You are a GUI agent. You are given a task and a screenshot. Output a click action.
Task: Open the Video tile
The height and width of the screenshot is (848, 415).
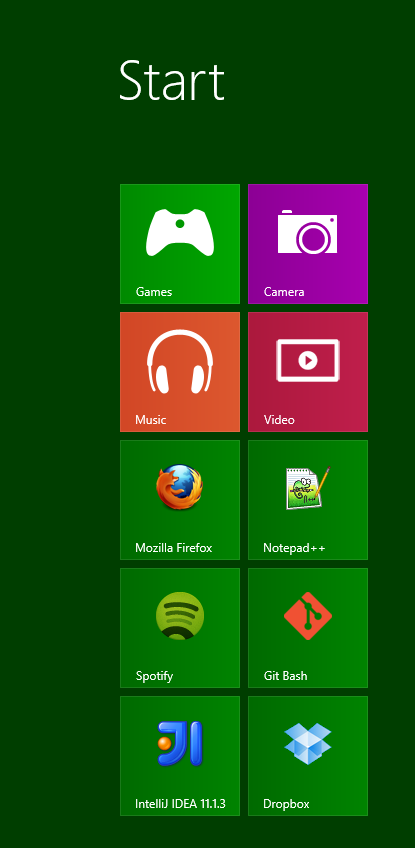click(x=308, y=372)
